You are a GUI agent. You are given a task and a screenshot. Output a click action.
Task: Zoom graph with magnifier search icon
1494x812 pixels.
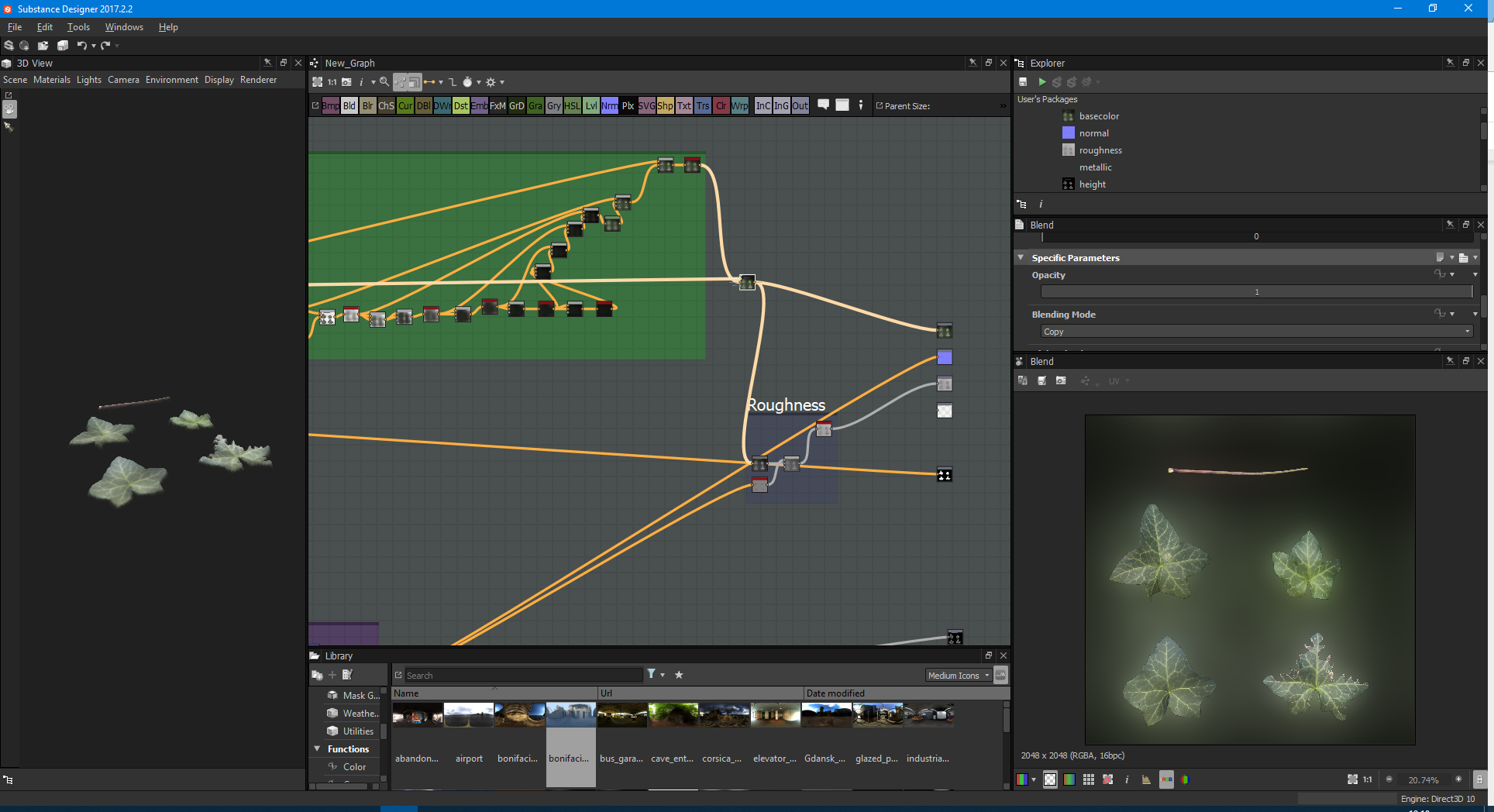tap(384, 82)
